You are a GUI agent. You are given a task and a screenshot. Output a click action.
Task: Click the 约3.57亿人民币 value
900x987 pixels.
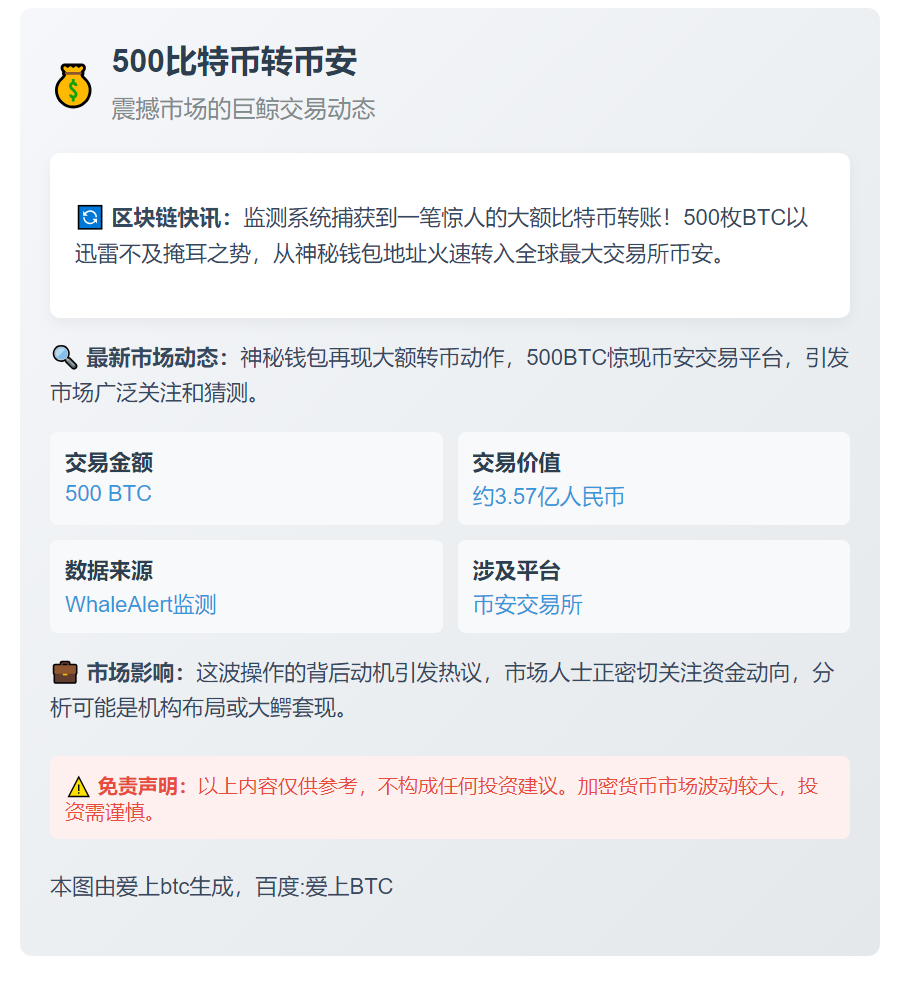[548, 496]
